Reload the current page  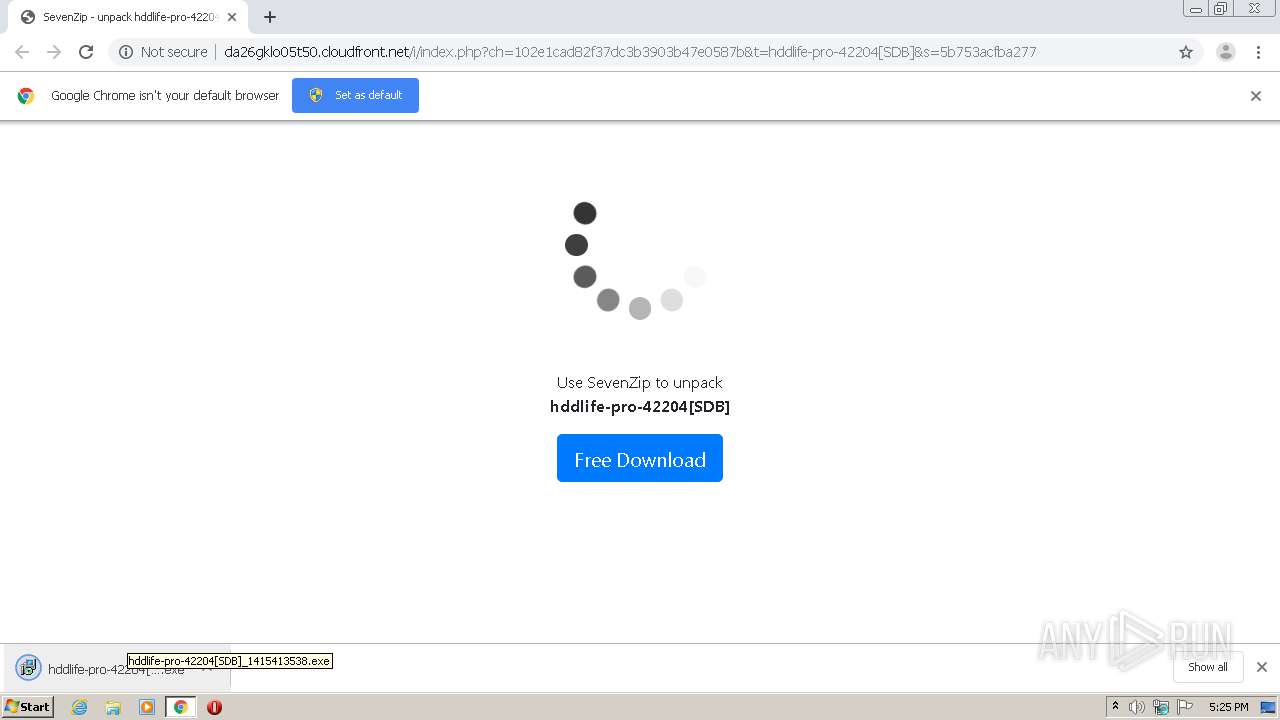[86, 52]
